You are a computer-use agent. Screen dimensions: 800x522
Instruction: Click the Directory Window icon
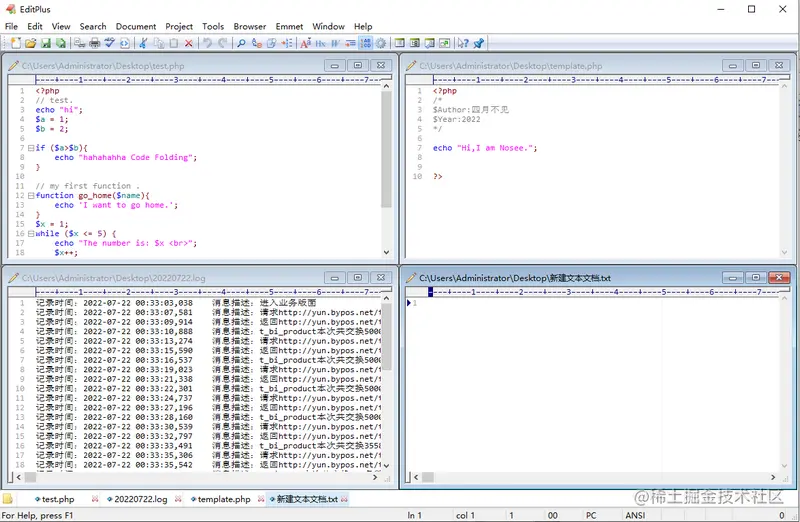pyautogui.click(x=400, y=43)
